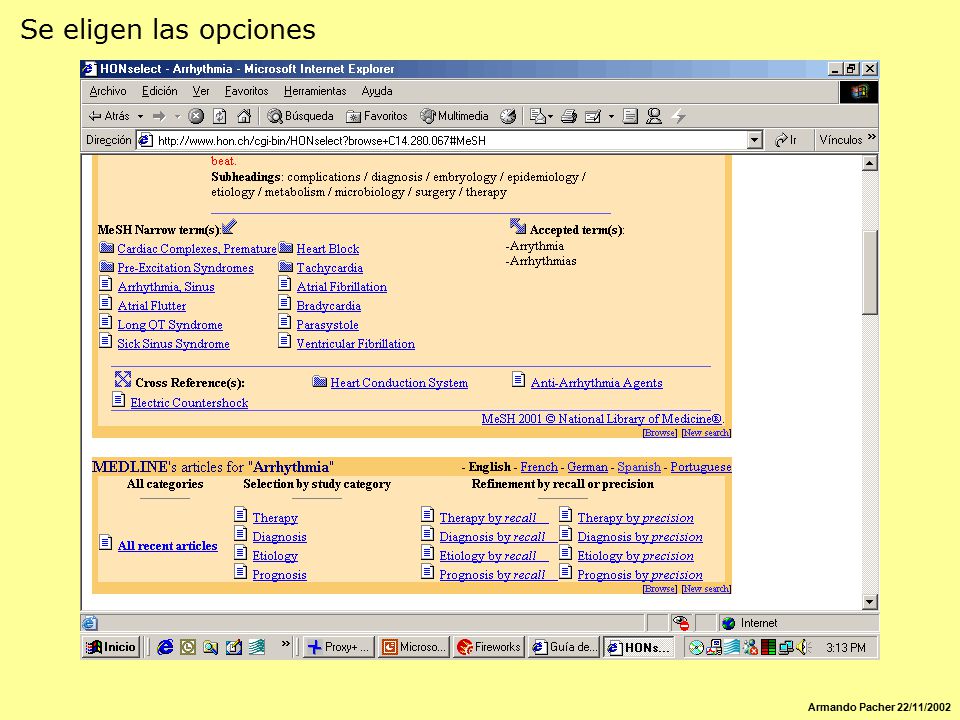Click the red-green bars tray icon

tap(768, 647)
